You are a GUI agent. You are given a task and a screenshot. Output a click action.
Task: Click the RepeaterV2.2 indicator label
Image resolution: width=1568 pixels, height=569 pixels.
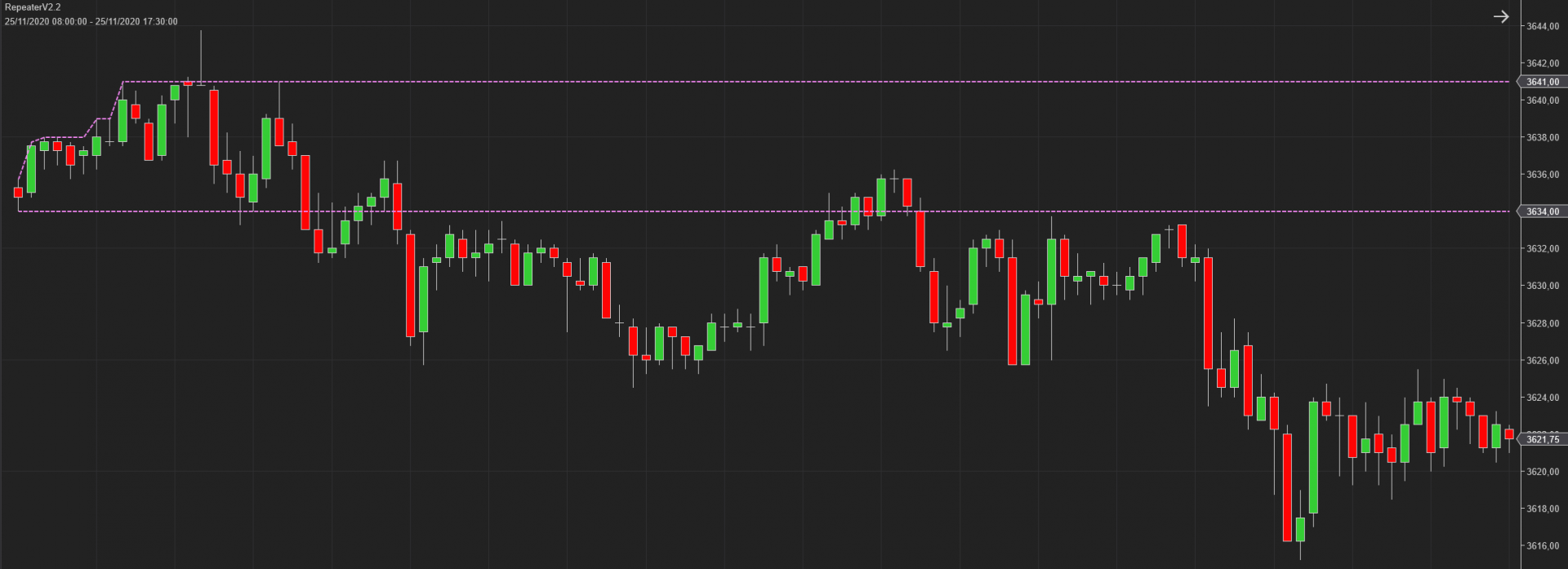click(x=33, y=7)
